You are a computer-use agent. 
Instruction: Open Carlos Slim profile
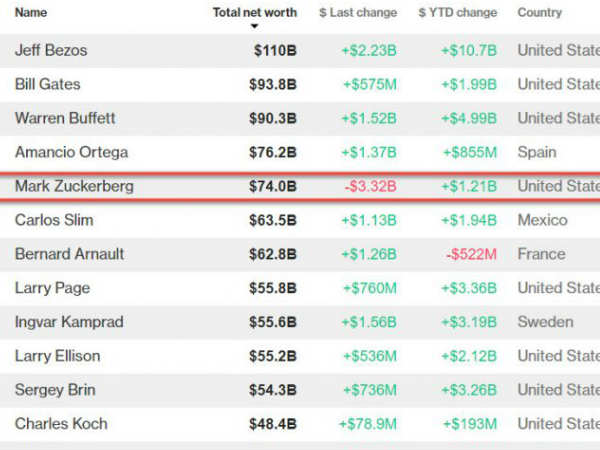53,220
